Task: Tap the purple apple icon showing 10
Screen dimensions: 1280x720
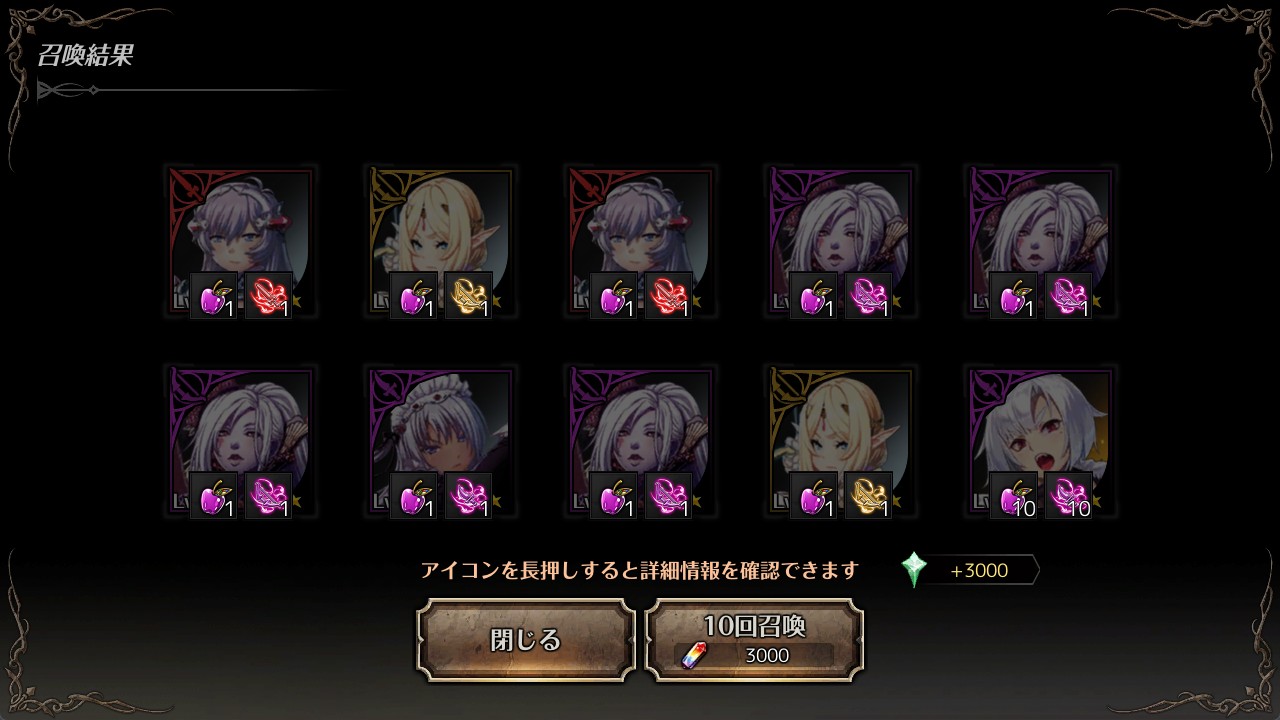Action: click(x=1015, y=496)
